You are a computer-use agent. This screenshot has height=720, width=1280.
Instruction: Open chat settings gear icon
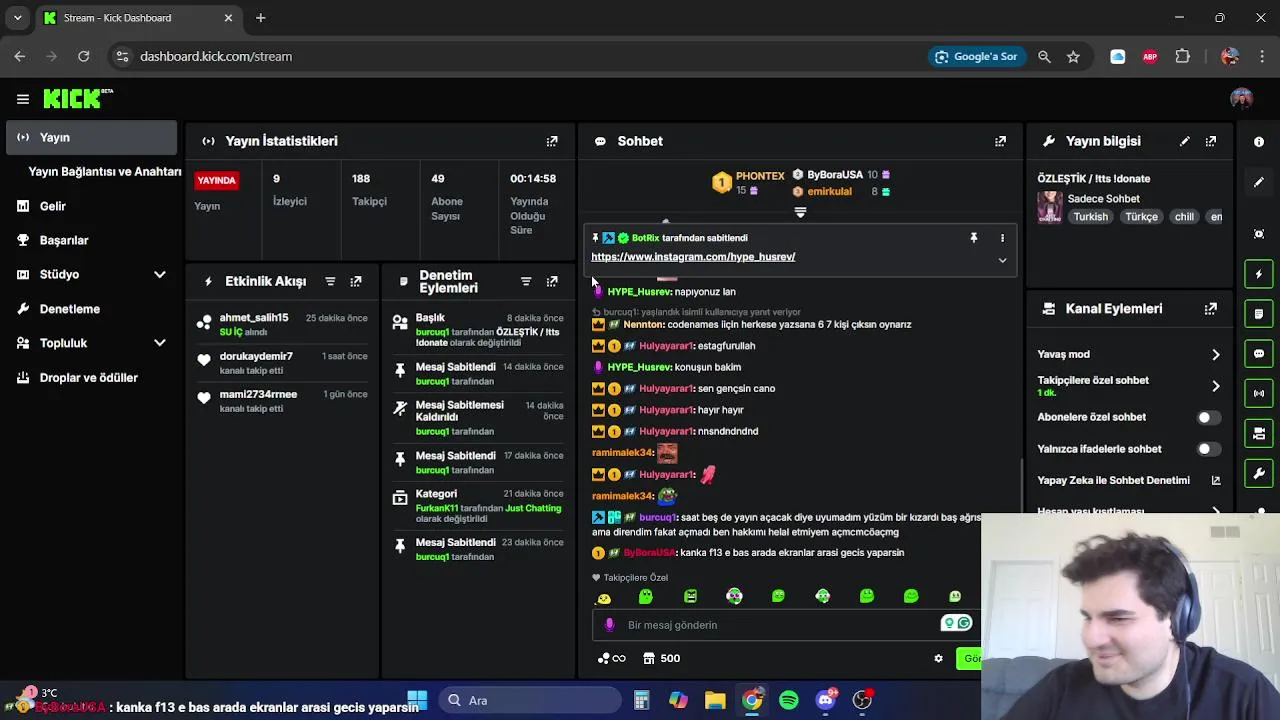click(938, 658)
